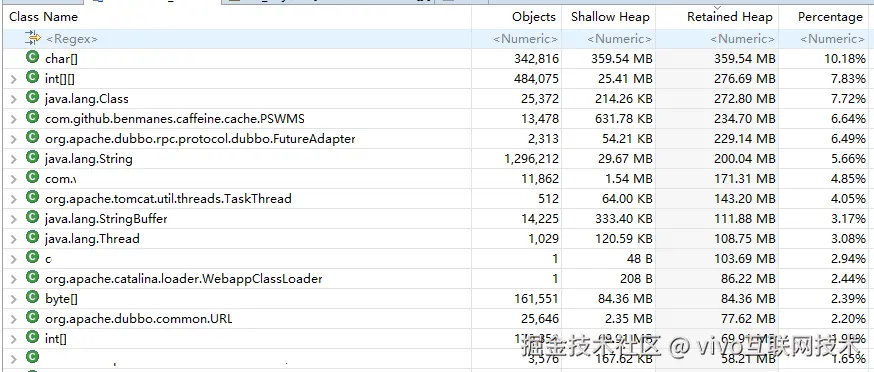Select org.apache.dubbo.common.URL class name
Screen dimensions: 874x372
(139, 318)
